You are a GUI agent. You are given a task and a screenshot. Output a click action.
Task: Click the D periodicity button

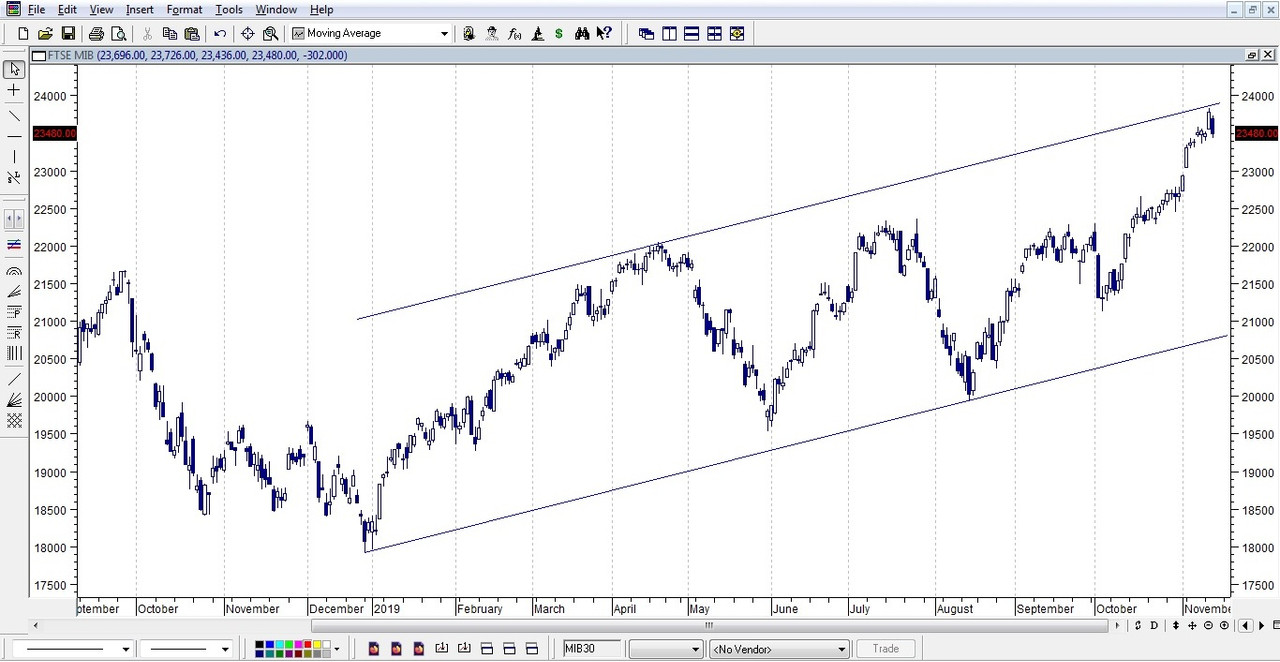1154,626
